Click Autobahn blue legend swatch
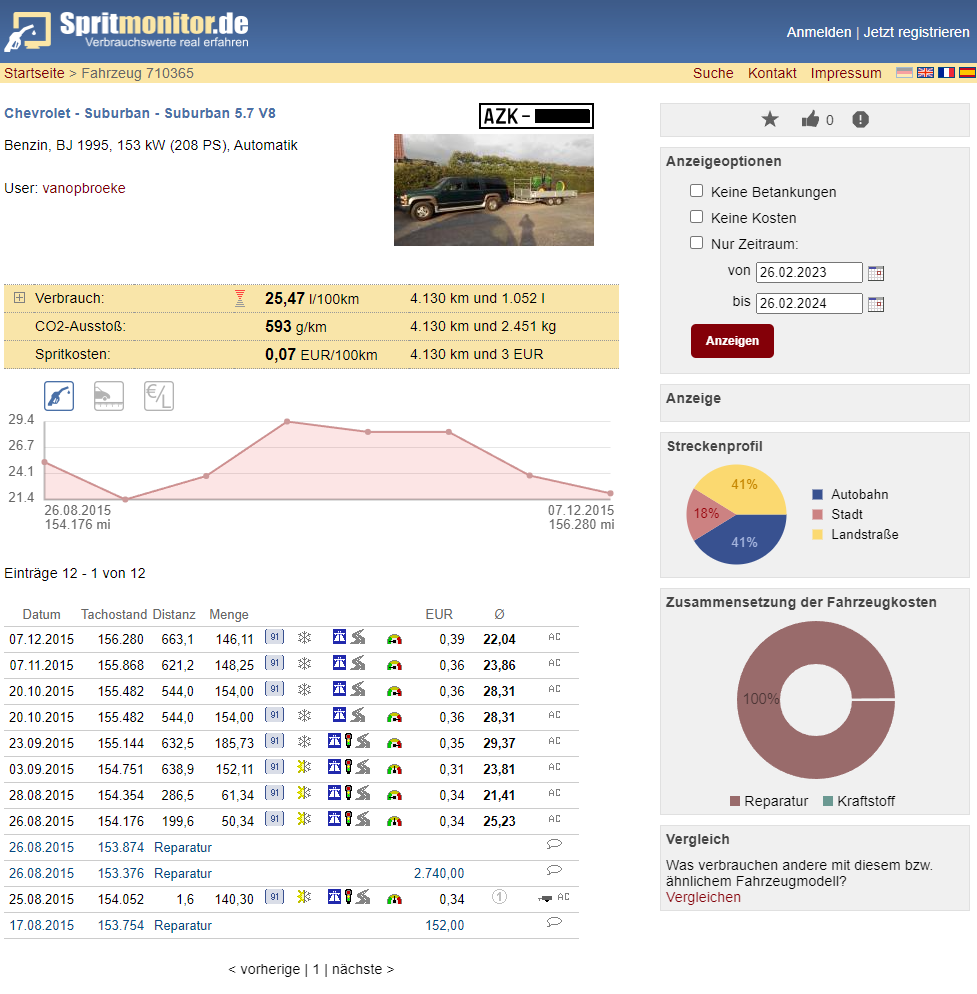The width and height of the screenshot is (977, 994). (x=818, y=494)
